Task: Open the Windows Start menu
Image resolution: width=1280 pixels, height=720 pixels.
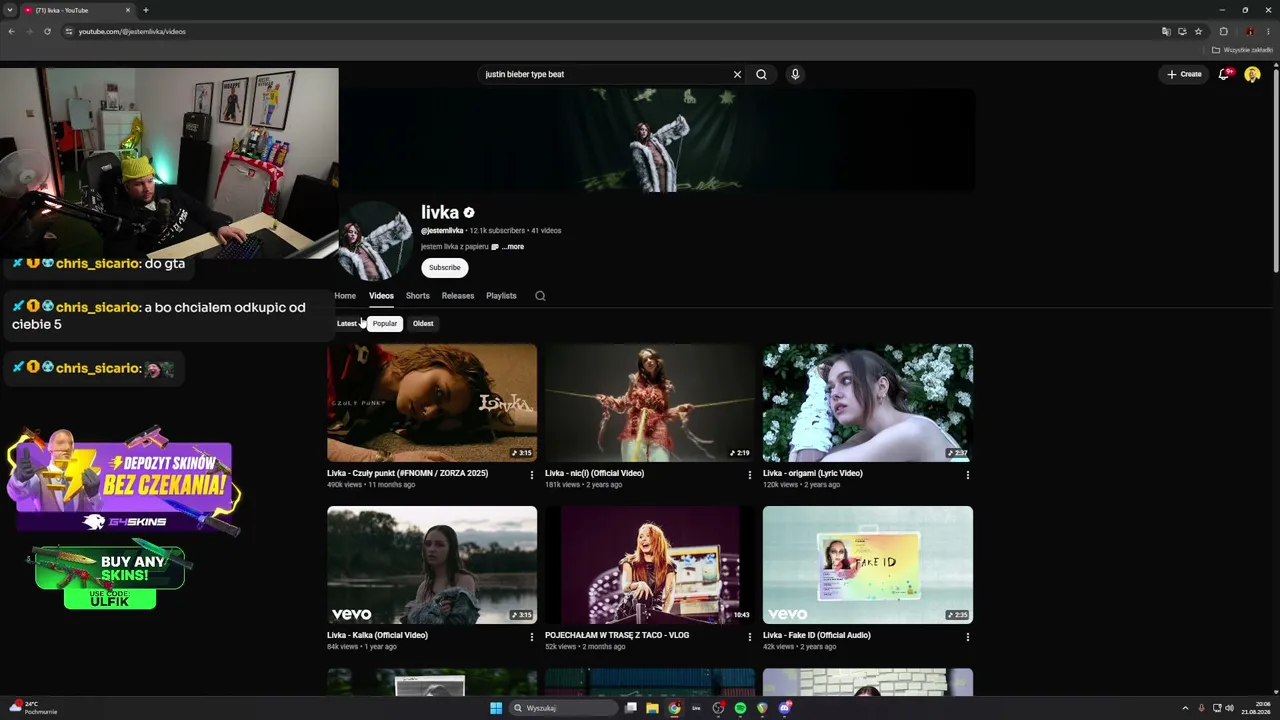Action: (x=495, y=708)
